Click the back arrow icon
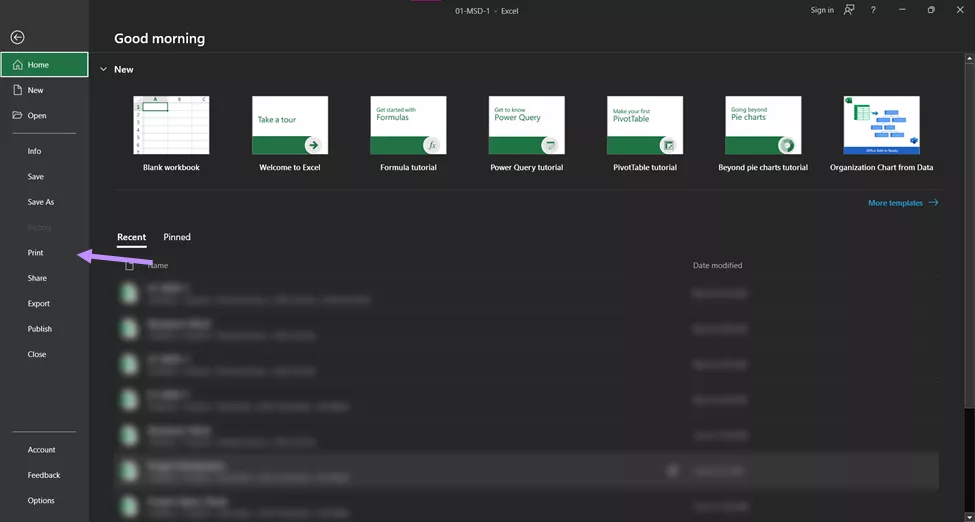The width and height of the screenshot is (975, 522). coord(17,37)
